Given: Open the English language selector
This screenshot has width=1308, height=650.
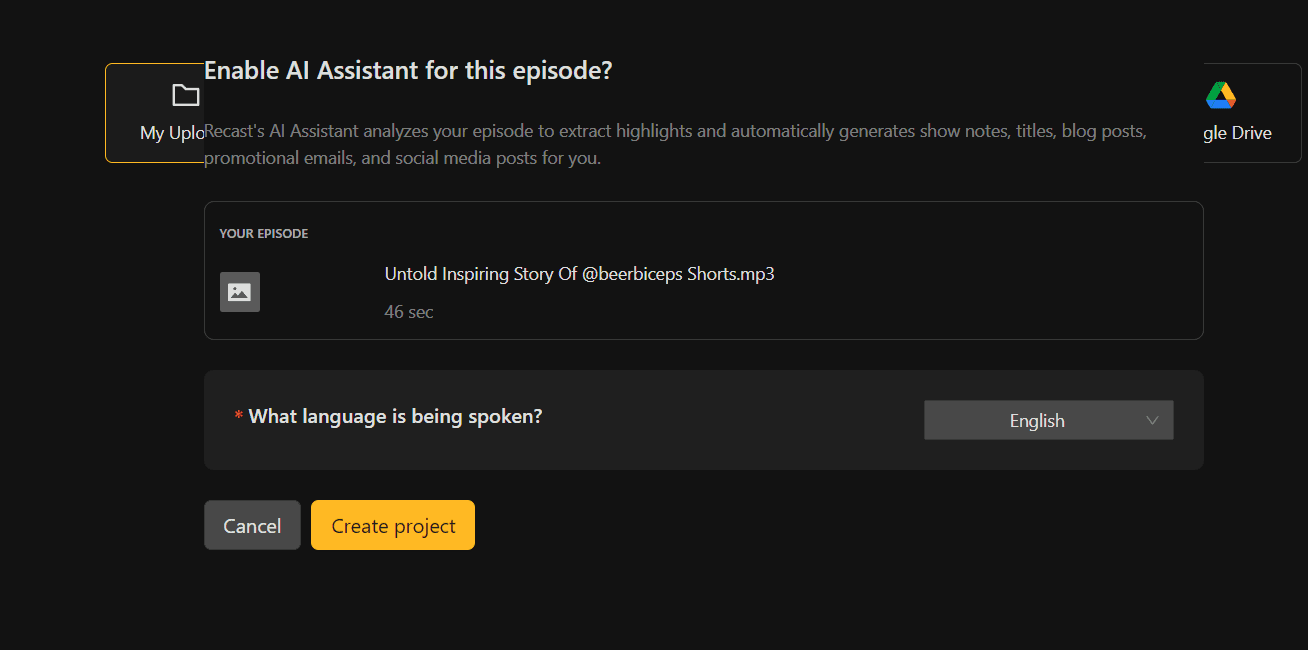Looking at the screenshot, I should (1037, 420).
